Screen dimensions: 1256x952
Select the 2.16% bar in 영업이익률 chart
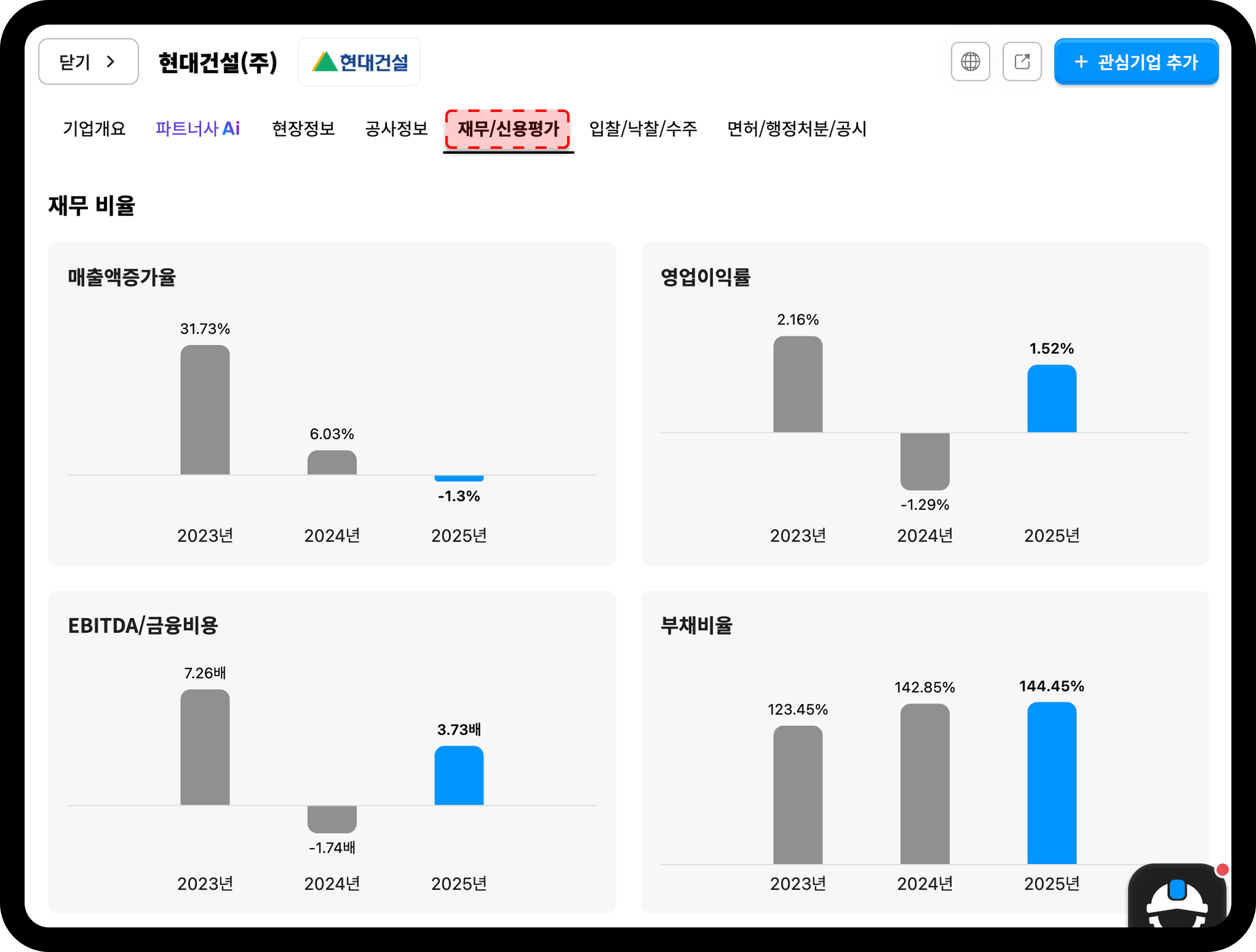pyautogui.click(x=798, y=384)
